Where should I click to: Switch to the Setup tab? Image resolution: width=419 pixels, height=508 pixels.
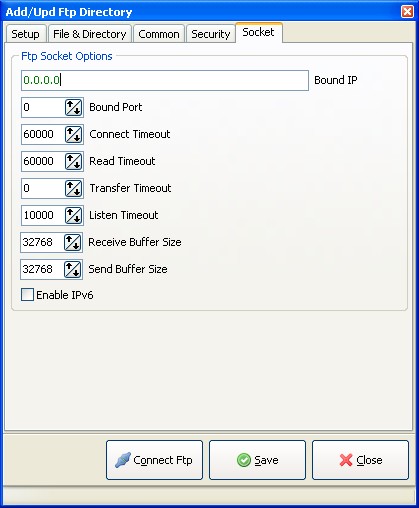pos(25,34)
